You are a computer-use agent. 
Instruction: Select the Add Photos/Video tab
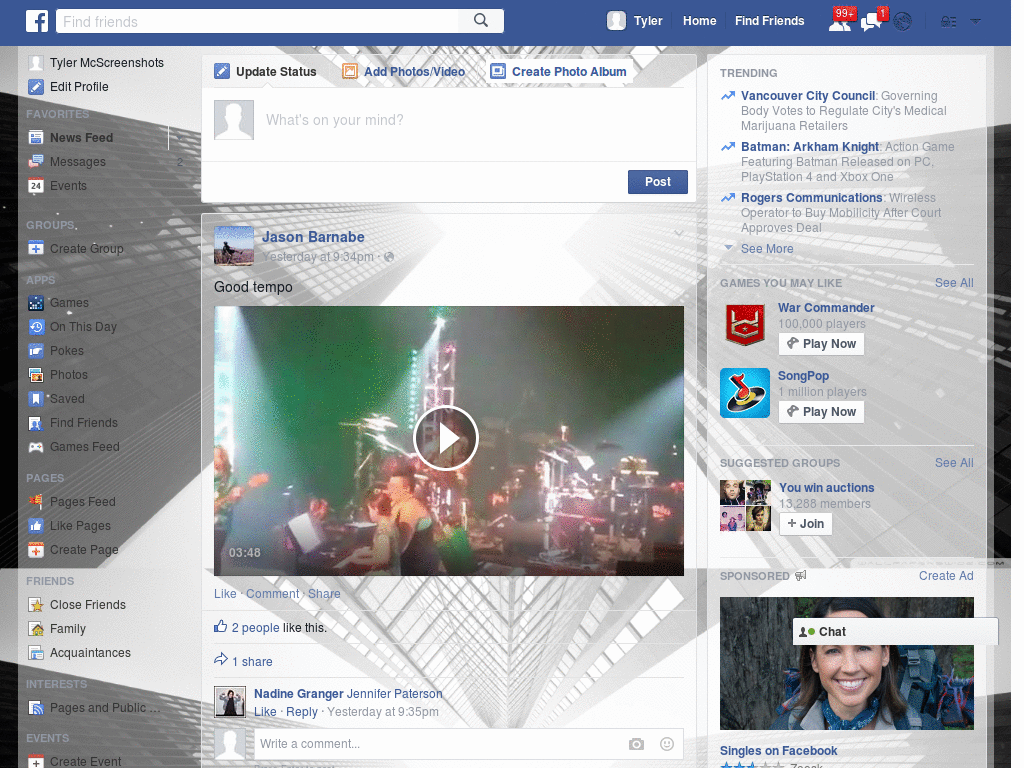coord(404,72)
